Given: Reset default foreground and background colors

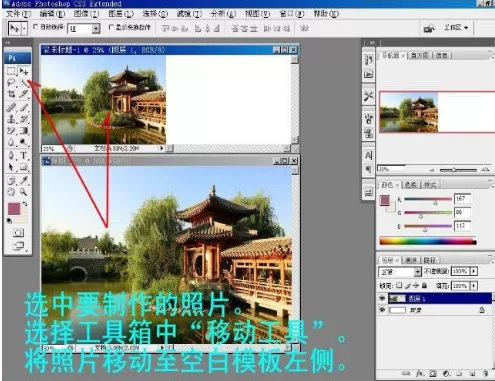Looking at the screenshot, I should pos(9,221).
